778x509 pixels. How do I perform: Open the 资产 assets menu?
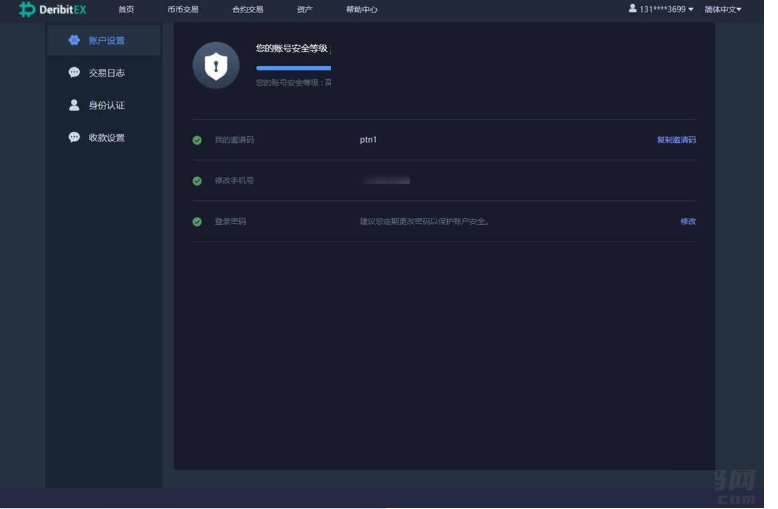305,9
